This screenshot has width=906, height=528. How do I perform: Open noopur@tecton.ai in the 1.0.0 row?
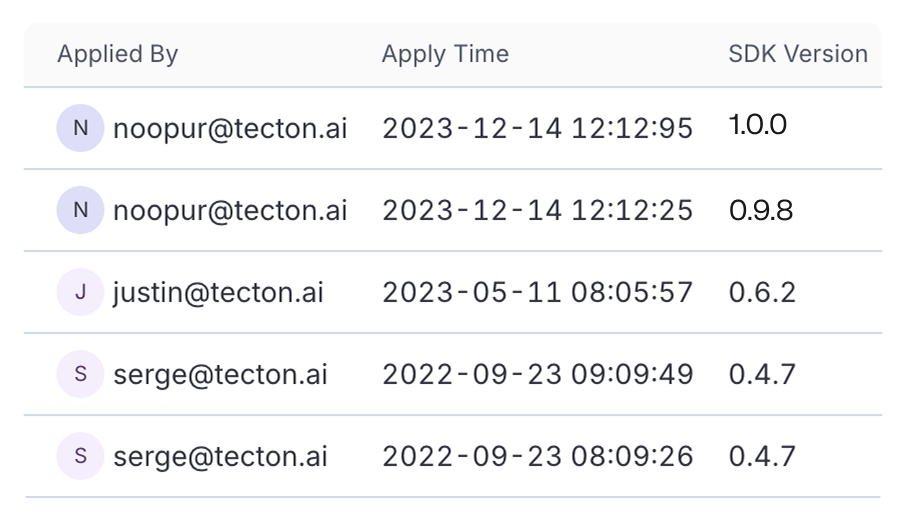tap(230, 129)
